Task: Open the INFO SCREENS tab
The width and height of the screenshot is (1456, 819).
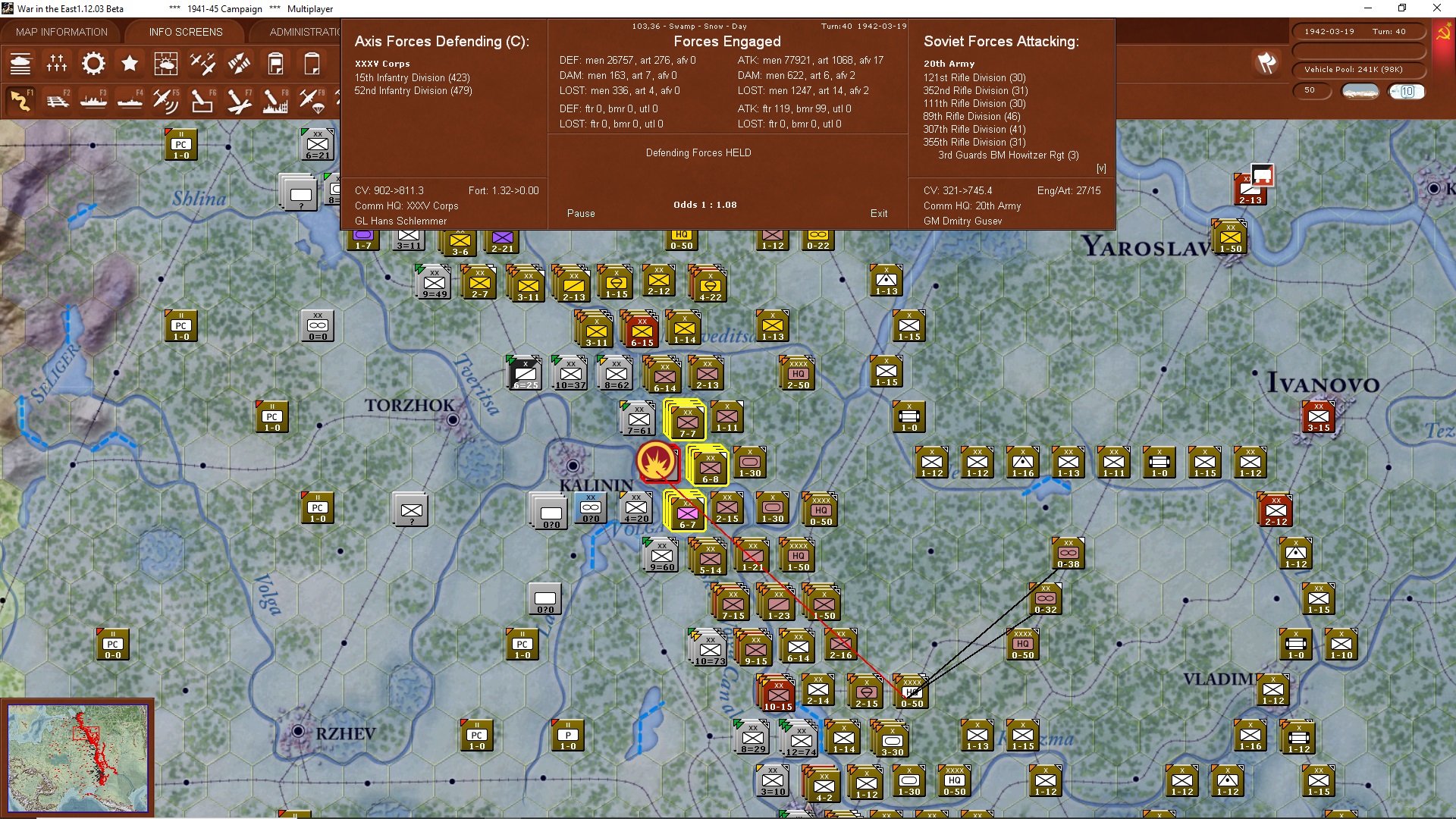Action: pos(186,32)
